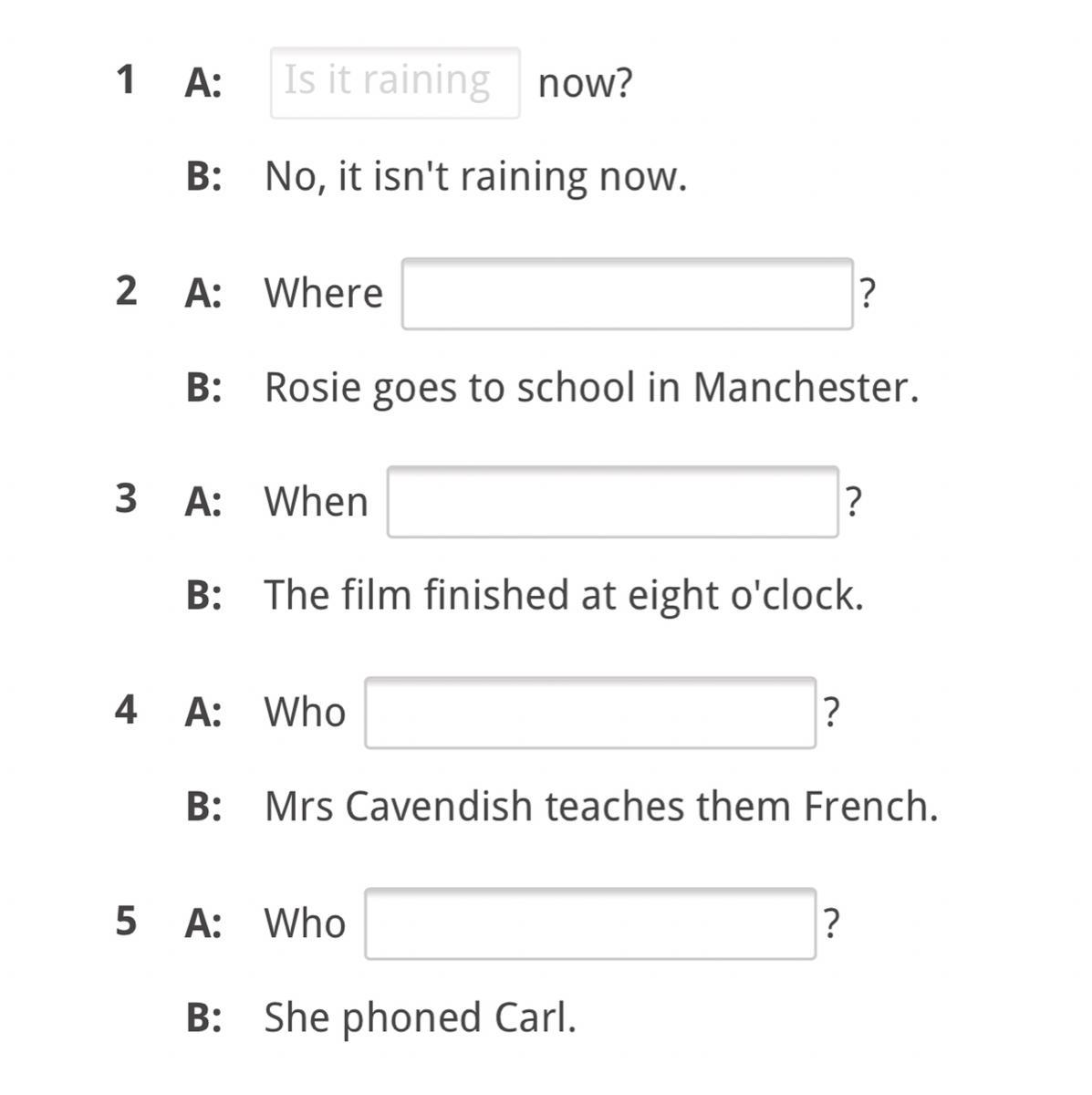Click the number 3 question marker

tap(127, 499)
